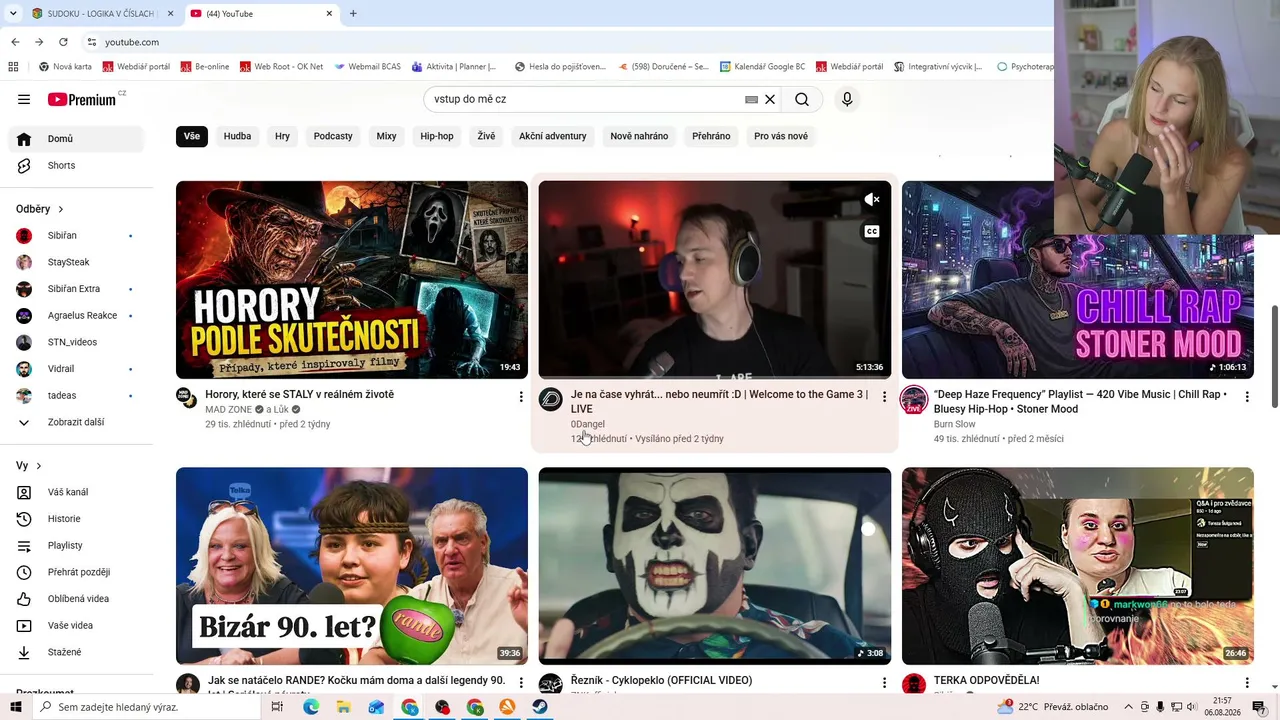This screenshot has width=1280, height=720.
Task: Select the Hudba filter chip
Action: 238,136
